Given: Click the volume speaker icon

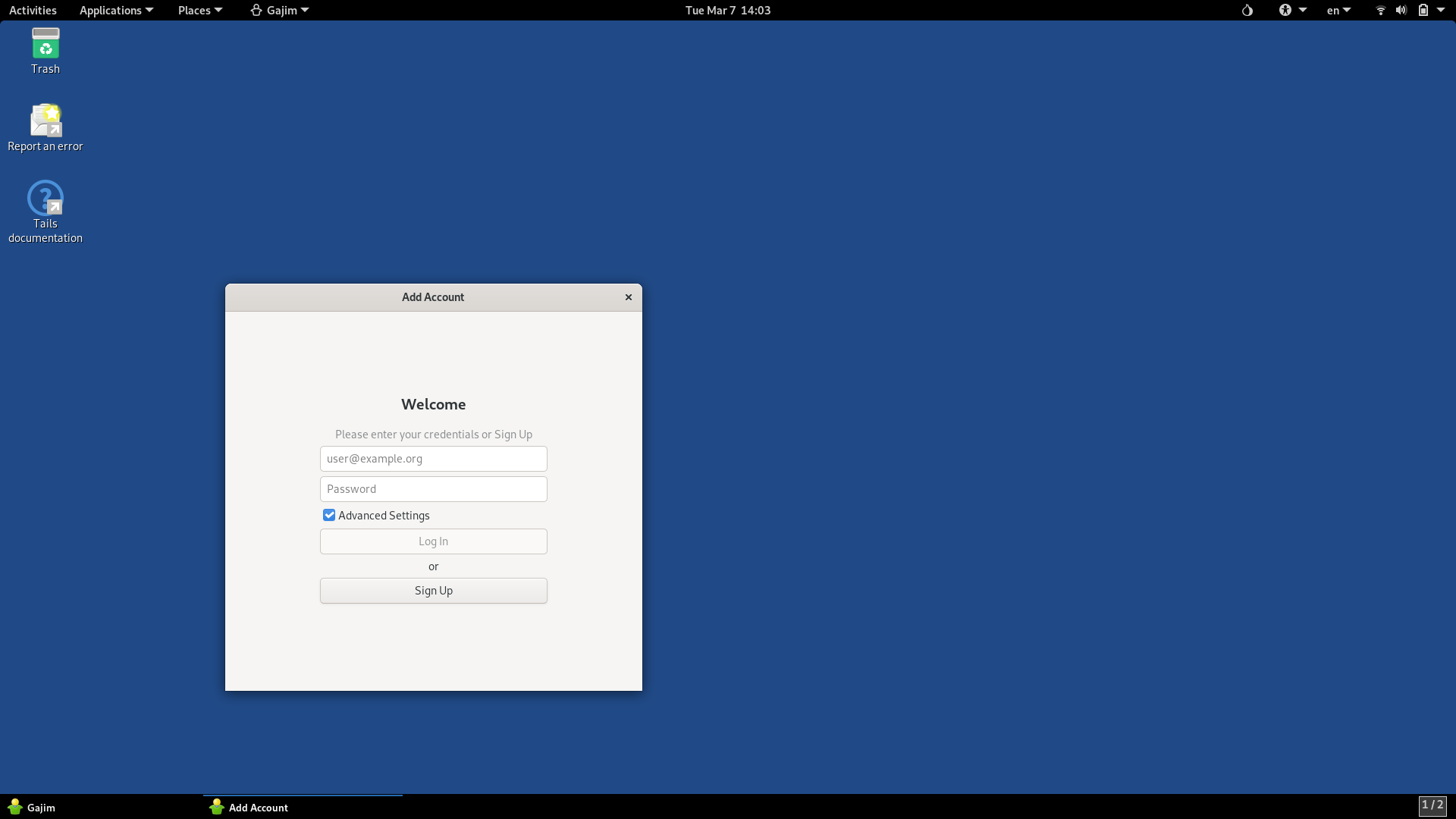Looking at the screenshot, I should (1401, 11).
